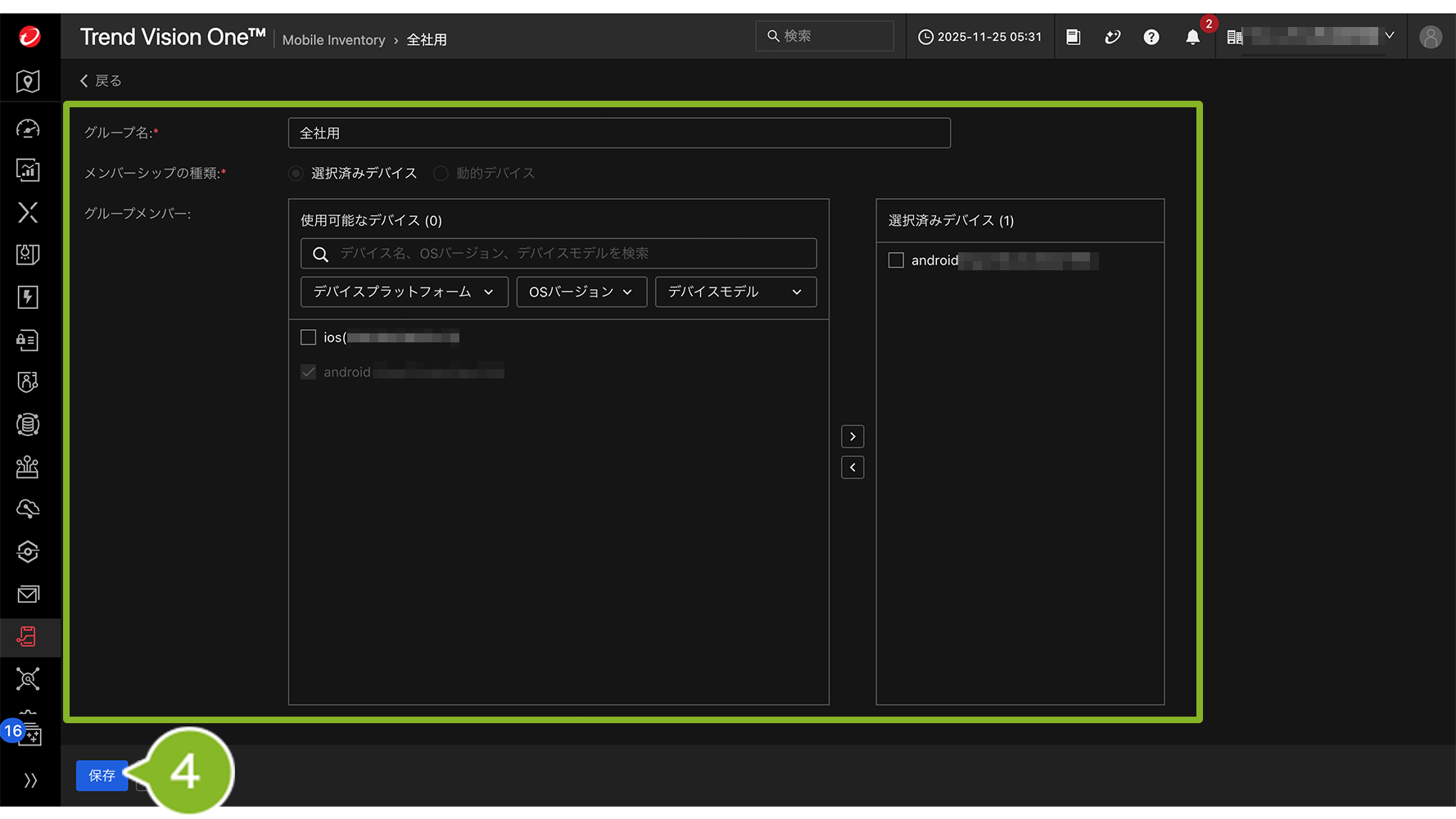Viewport: 1456px width, 819px height.
Task: Click the 戻る back link
Action: coord(101,81)
